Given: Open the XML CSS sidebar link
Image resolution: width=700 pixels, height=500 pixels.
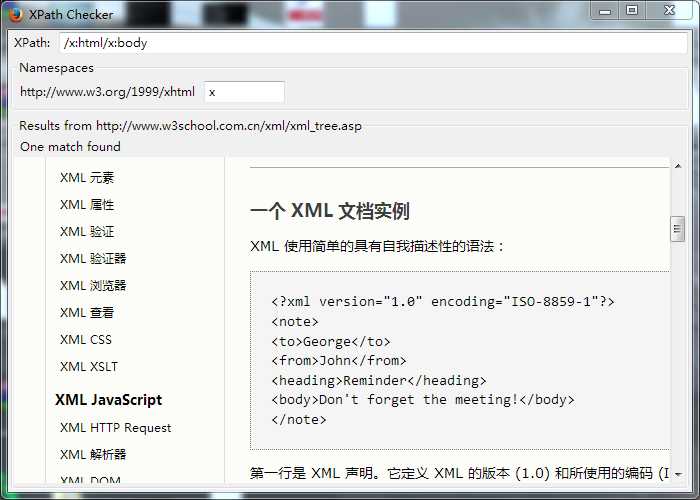Looking at the screenshot, I should tap(86, 340).
